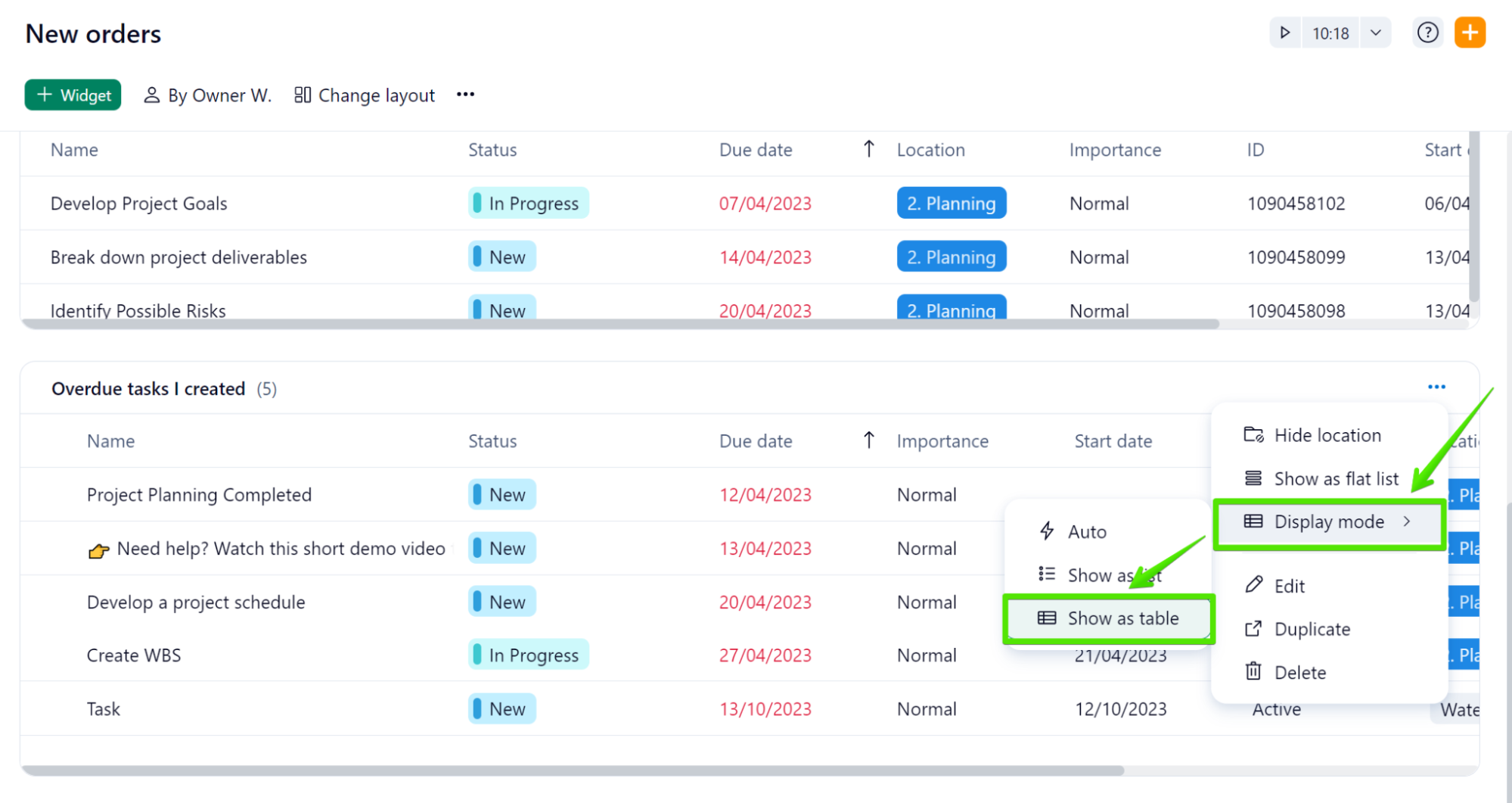
Task: Open Develop a project schedule task
Action: (x=196, y=602)
